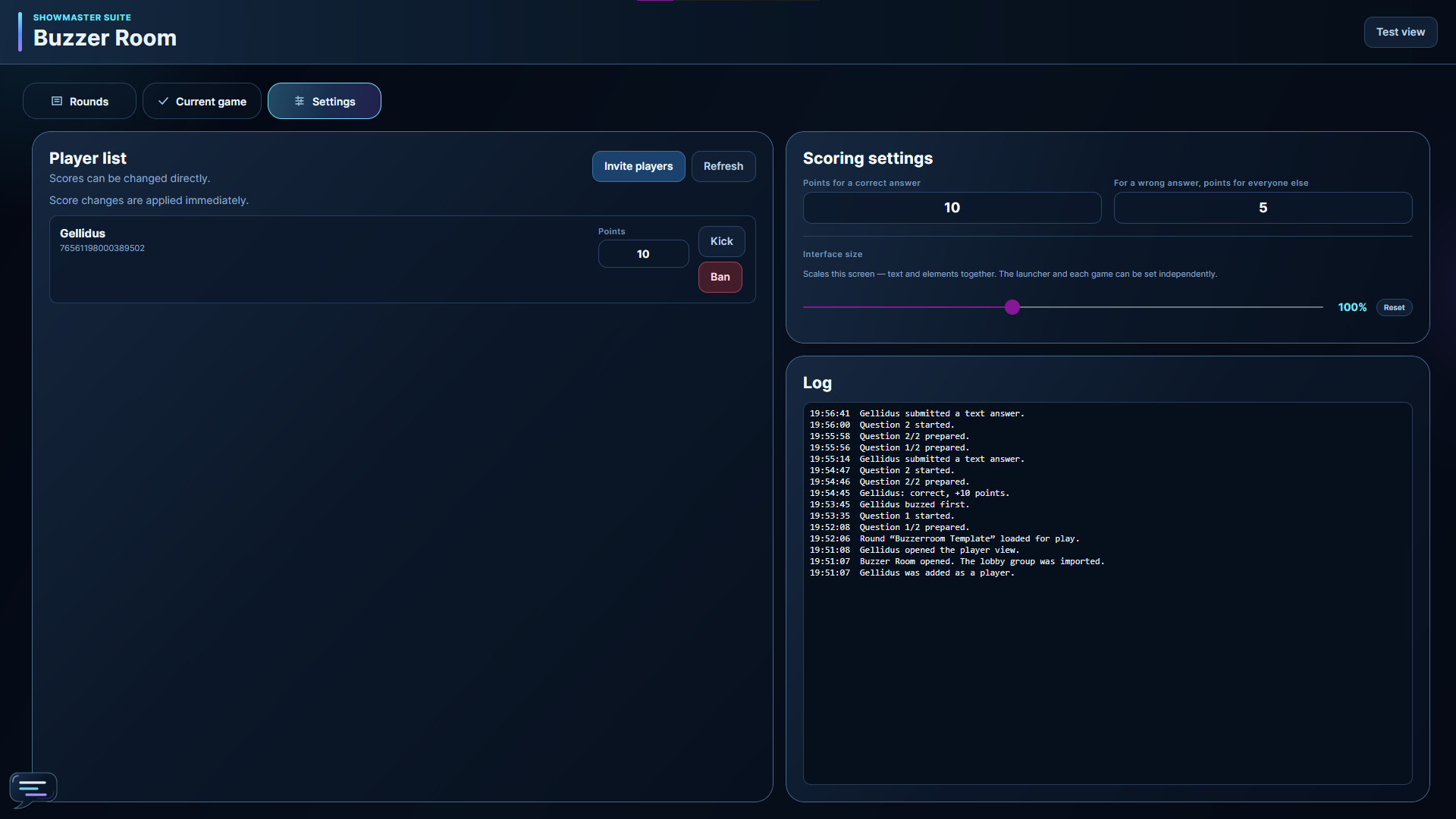
Task: Click the Interface size label
Action: pos(833,254)
